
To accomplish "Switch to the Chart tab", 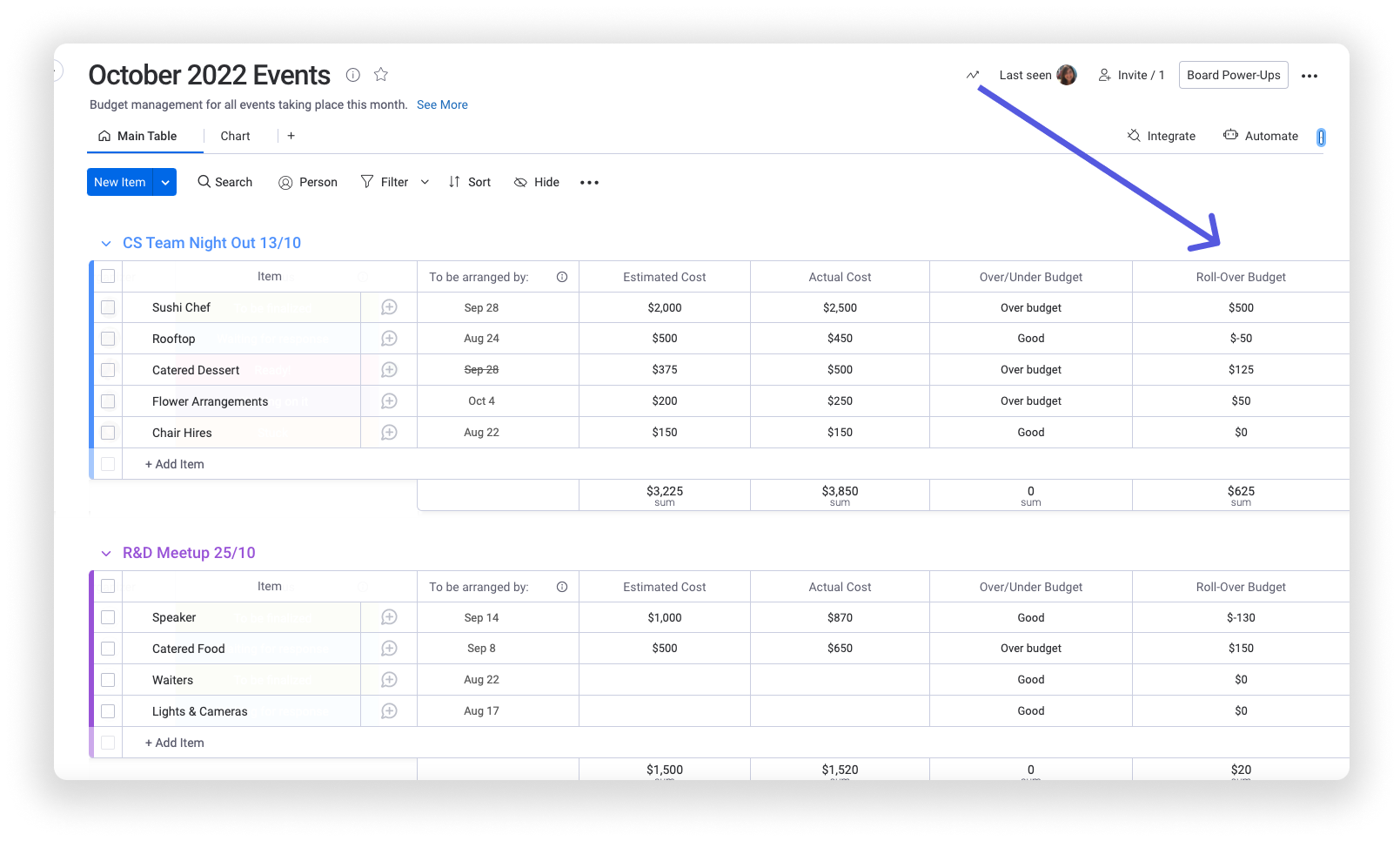I will click(x=235, y=136).
